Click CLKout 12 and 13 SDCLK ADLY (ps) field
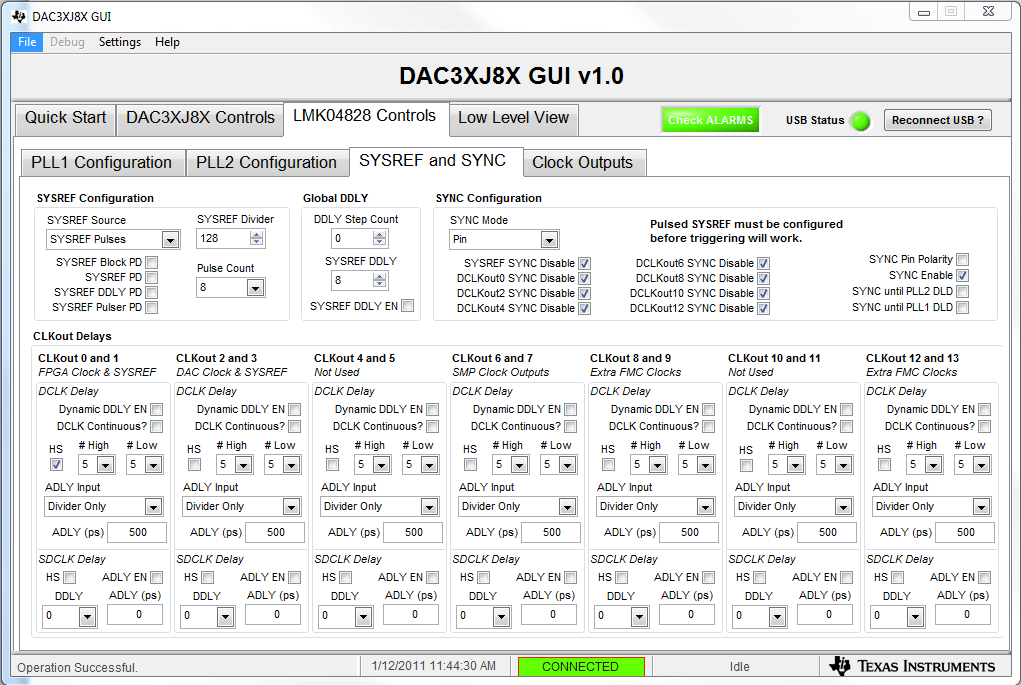The width and height of the screenshot is (1021, 685). [962, 614]
